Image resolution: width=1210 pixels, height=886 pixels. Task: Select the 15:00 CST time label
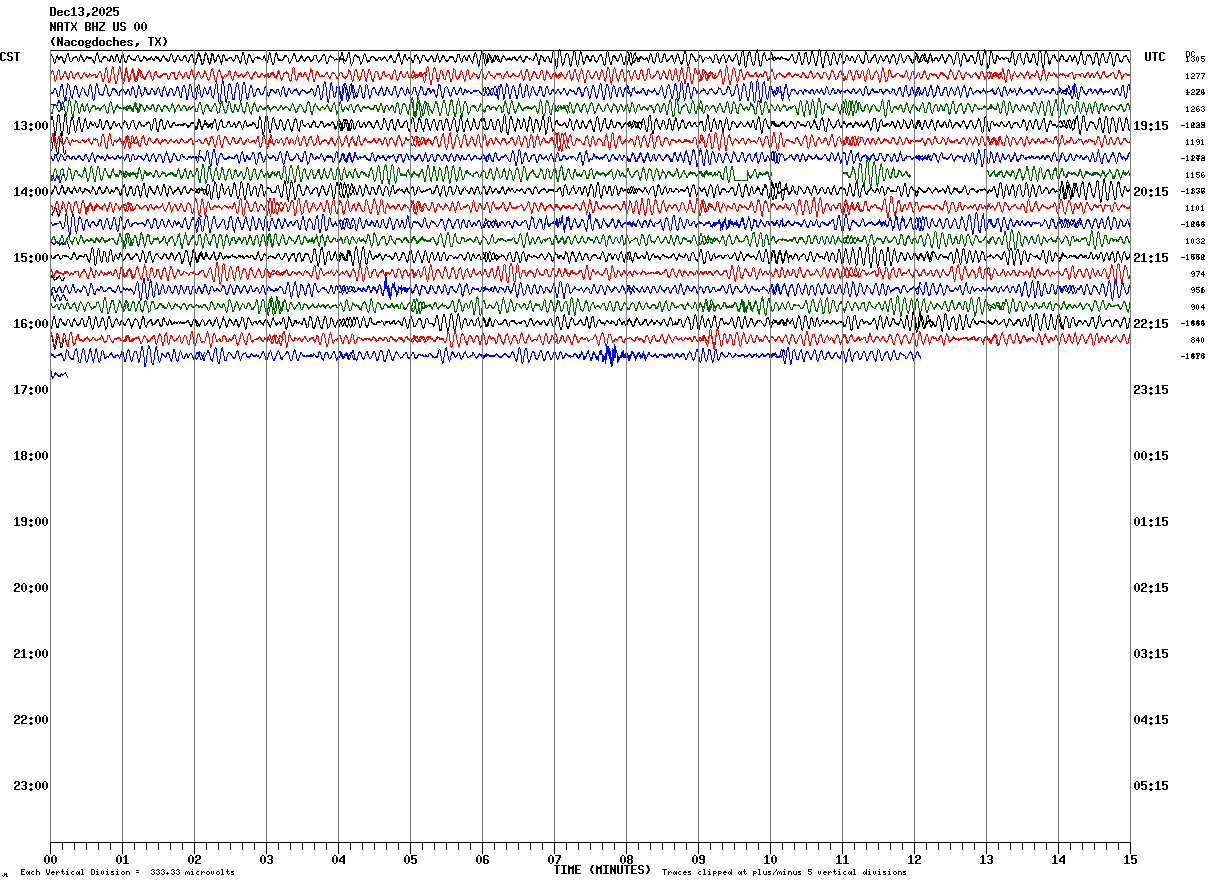[x=31, y=258]
